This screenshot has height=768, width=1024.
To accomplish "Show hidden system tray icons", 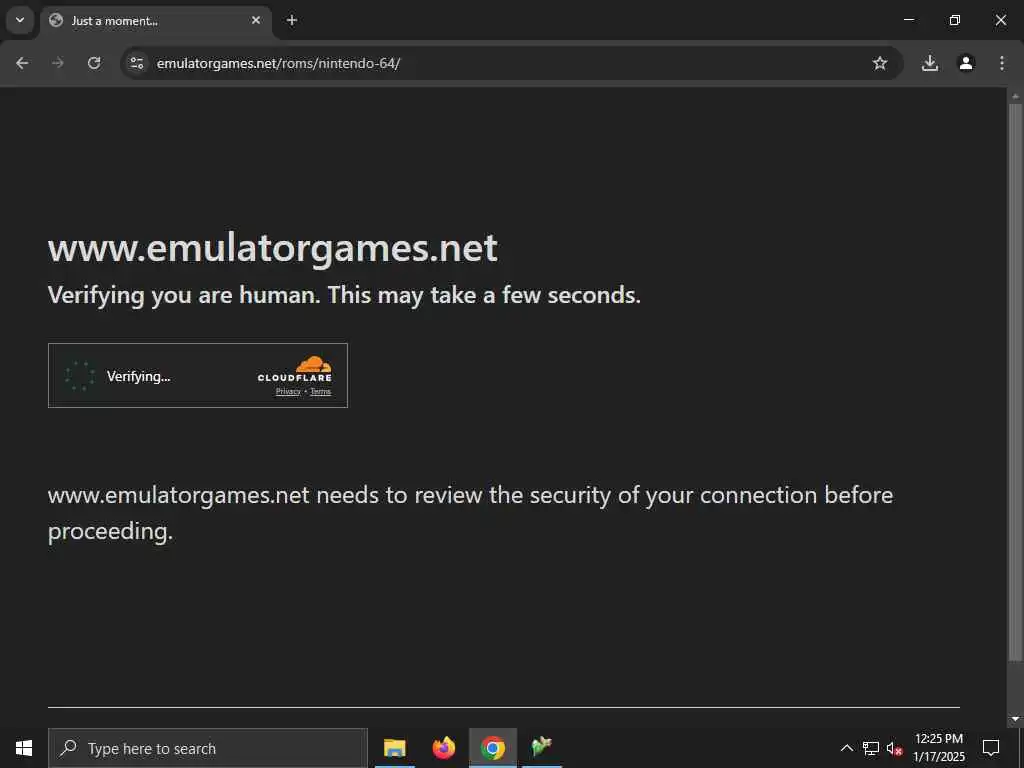I will coord(846,748).
